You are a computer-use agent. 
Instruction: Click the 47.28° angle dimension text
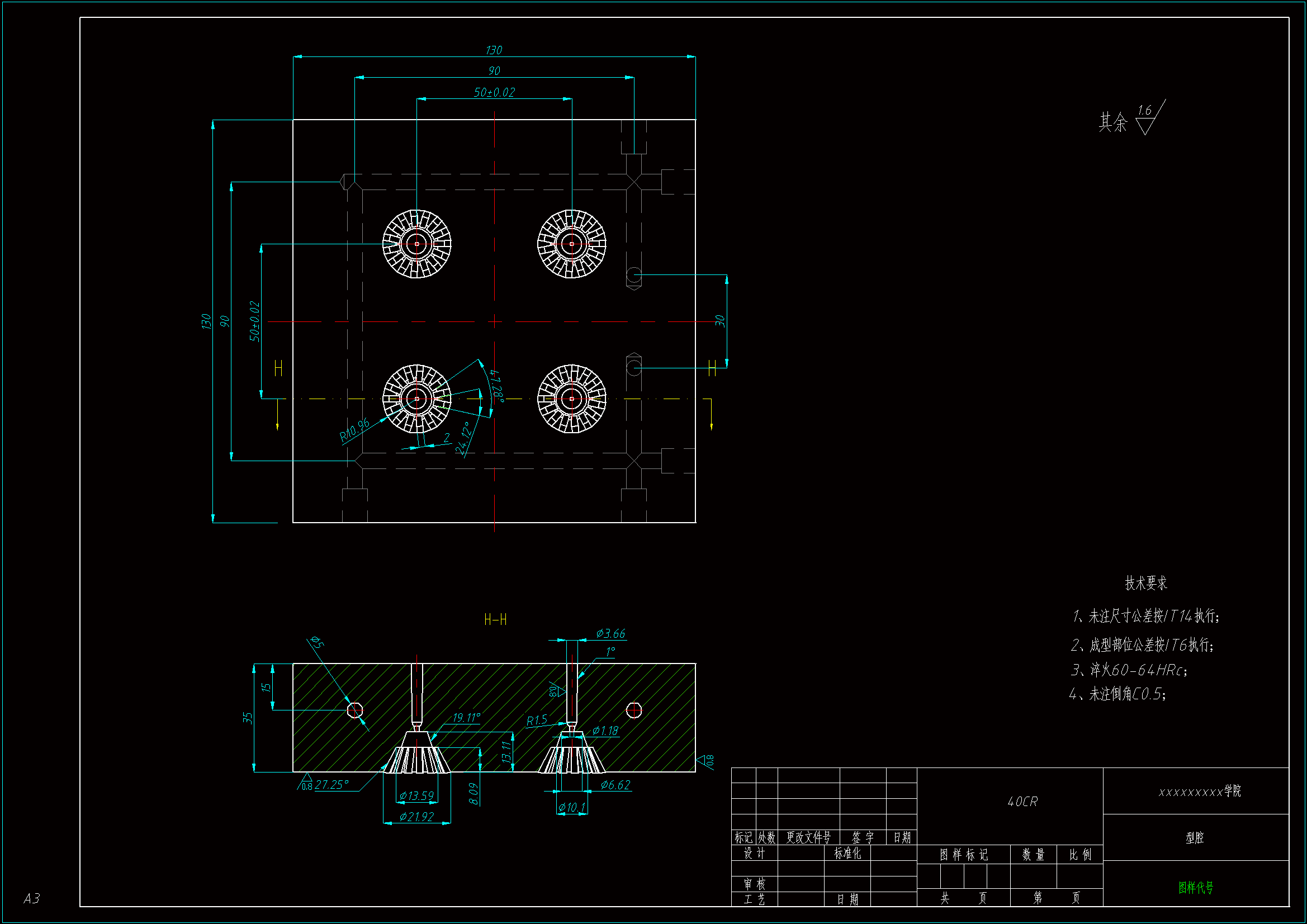[496, 386]
